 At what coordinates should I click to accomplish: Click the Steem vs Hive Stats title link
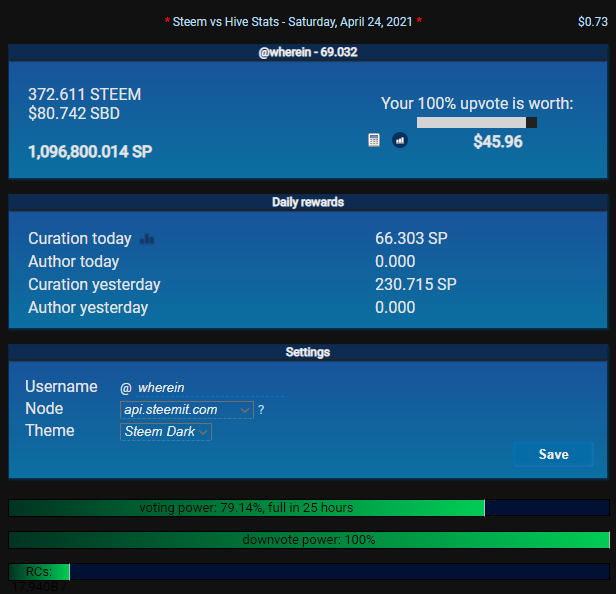292,22
